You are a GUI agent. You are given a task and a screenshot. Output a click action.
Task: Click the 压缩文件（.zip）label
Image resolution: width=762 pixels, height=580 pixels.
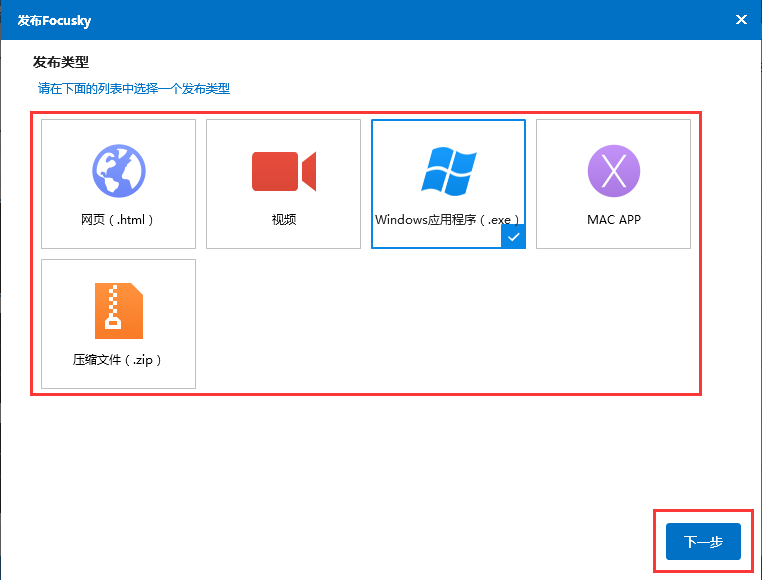click(117, 360)
